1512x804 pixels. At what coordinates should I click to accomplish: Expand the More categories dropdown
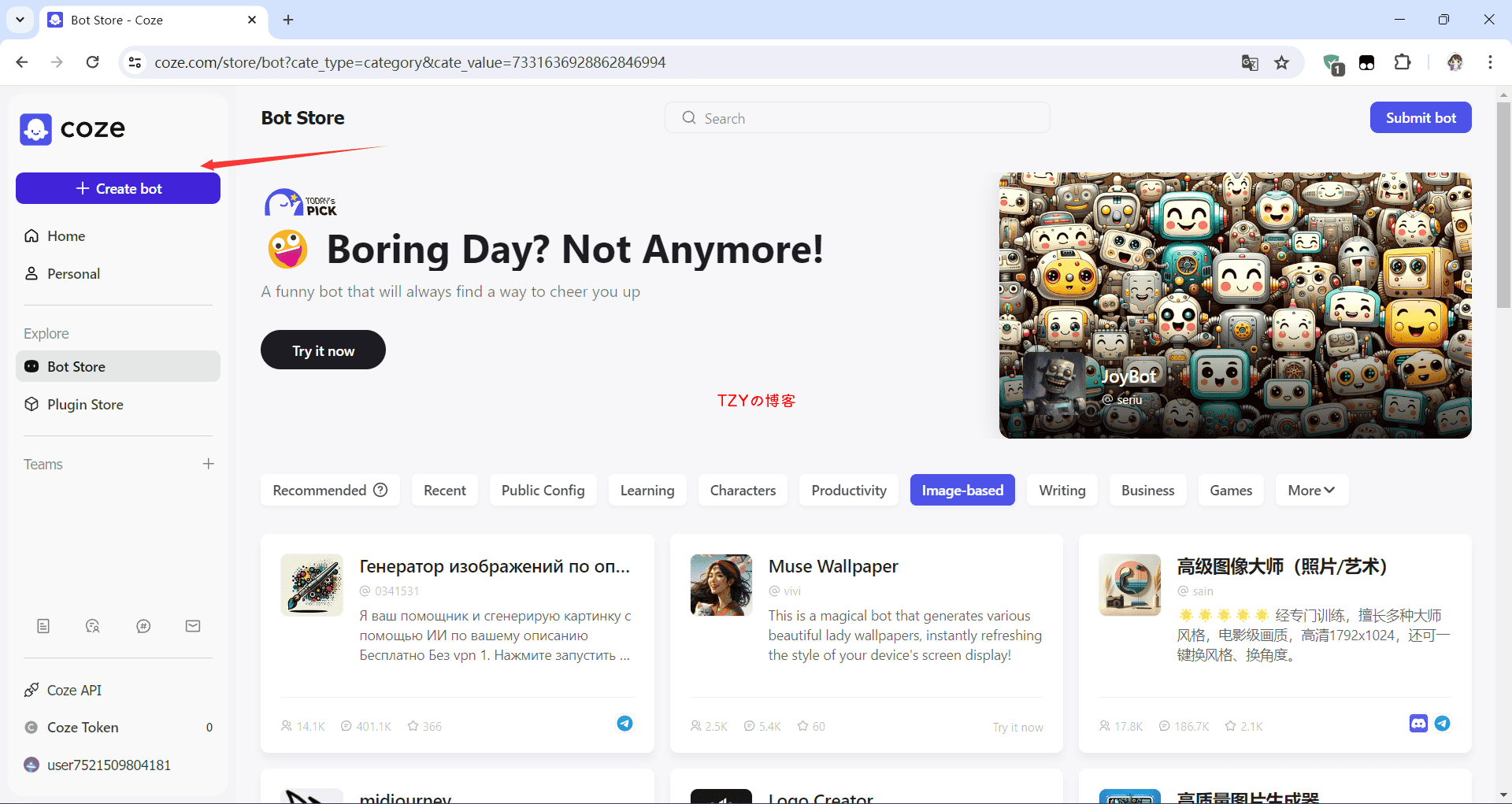click(1311, 490)
